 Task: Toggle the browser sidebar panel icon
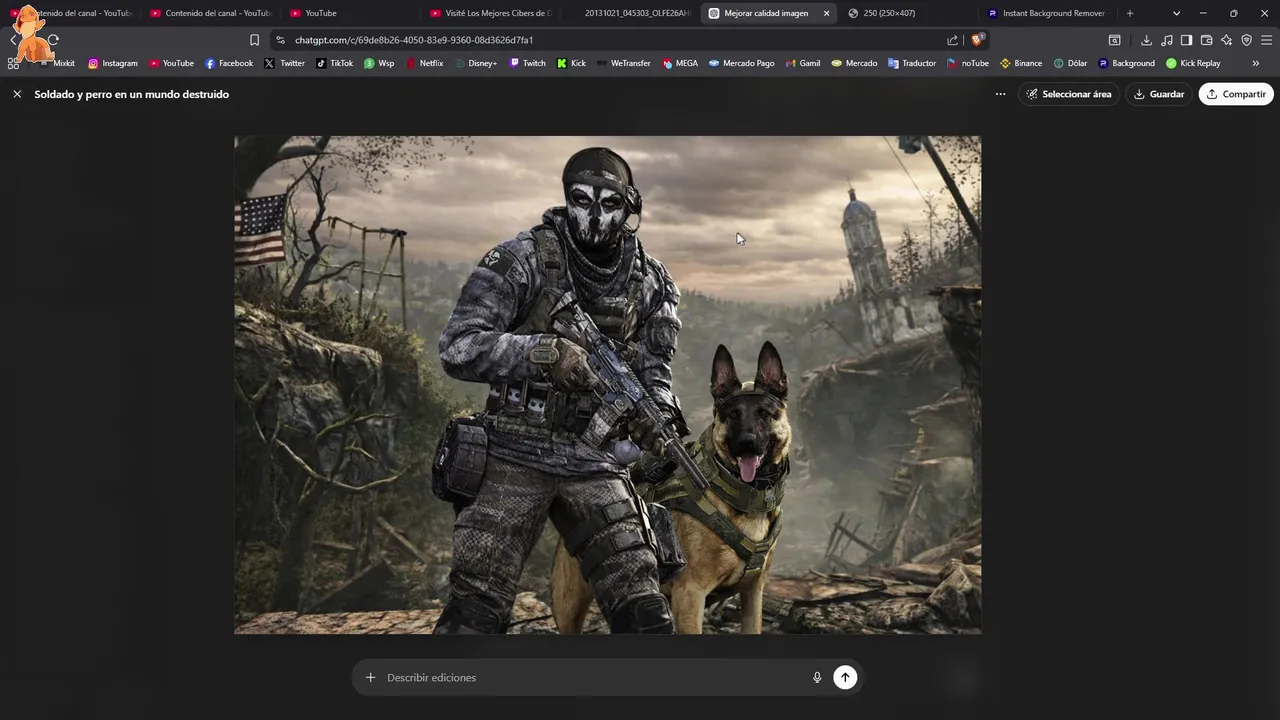[1186, 40]
